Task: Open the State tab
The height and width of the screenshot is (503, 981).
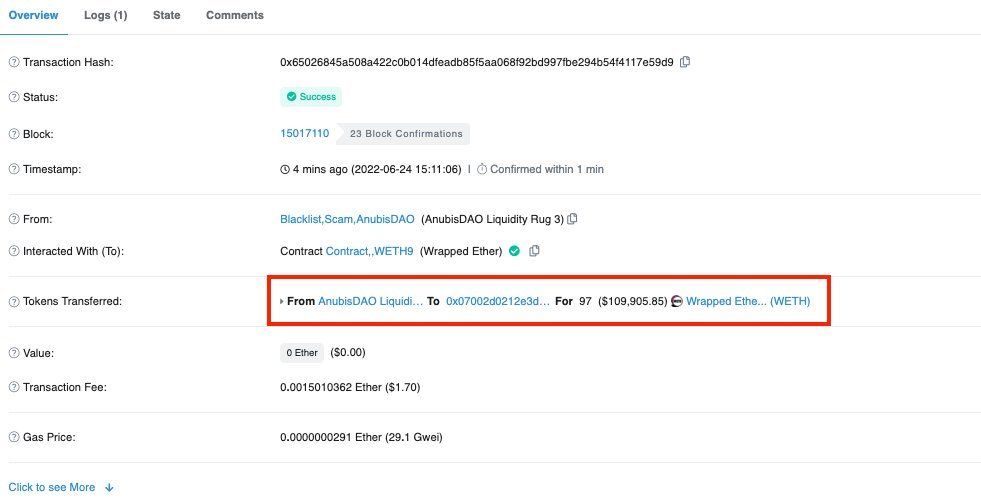Action: pyautogui.click(x=166, y=15)
